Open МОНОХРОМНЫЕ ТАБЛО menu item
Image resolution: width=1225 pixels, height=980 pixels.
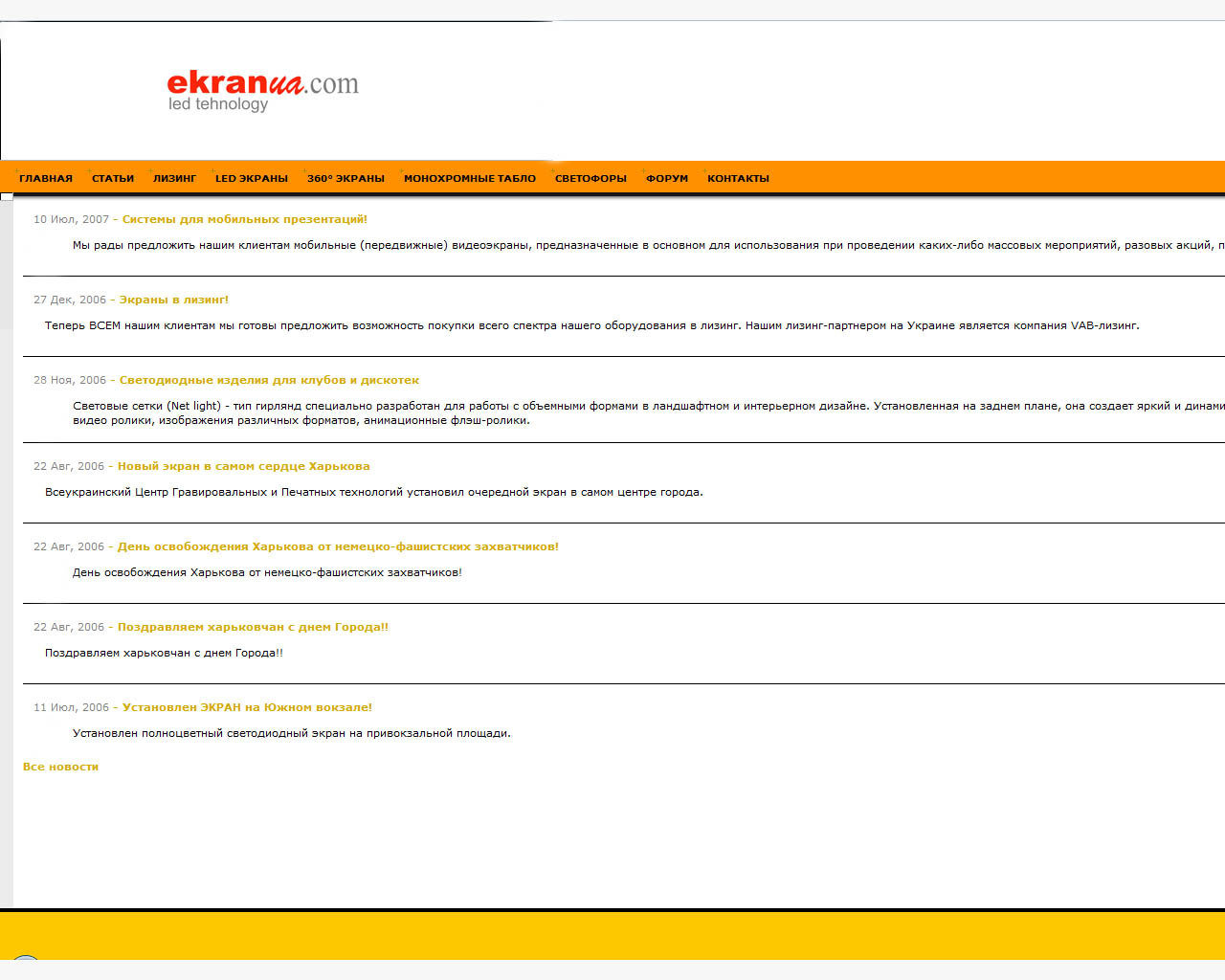click(x=470, y=178)
